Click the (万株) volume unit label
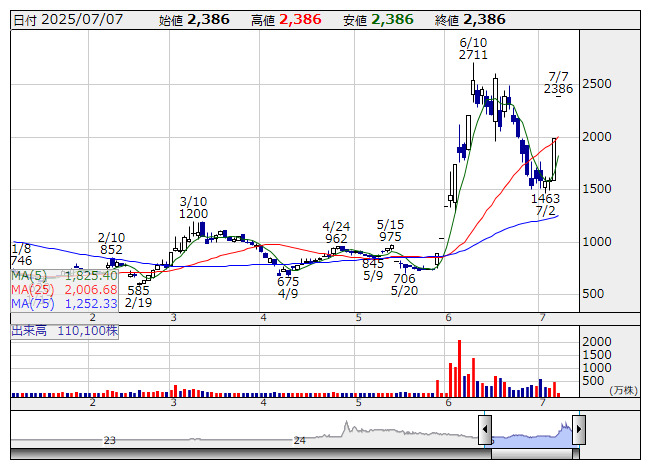Viewport: 653px width, 470px height. click(624, 390)
